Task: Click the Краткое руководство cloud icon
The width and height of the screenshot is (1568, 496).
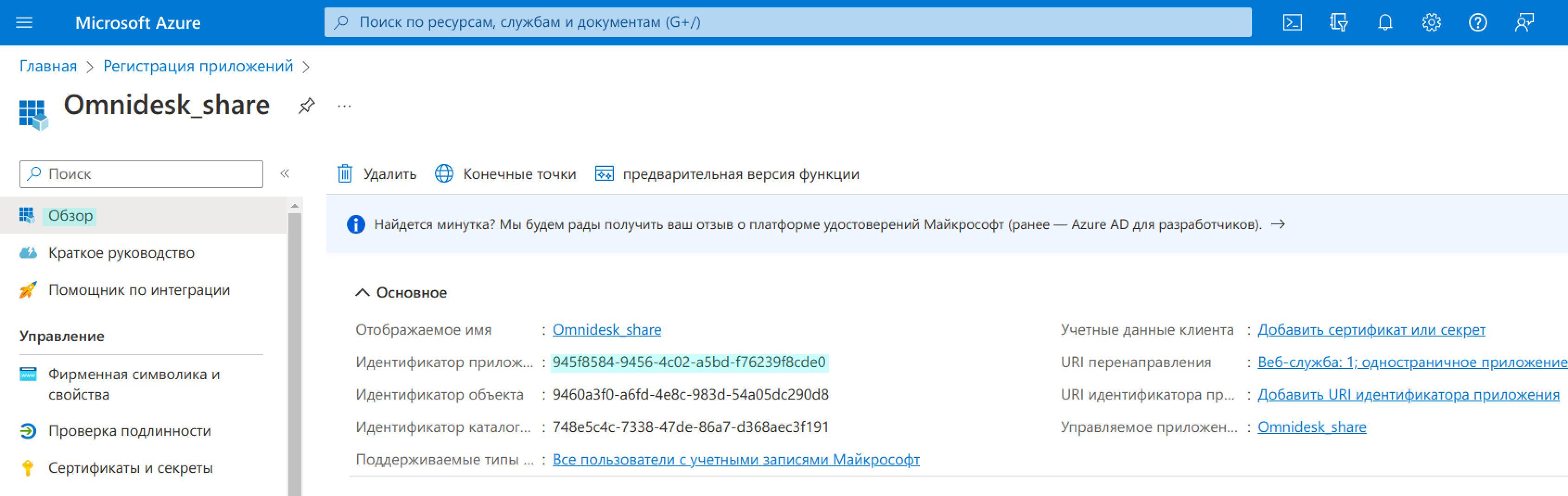Action: [x=28, y=253]
